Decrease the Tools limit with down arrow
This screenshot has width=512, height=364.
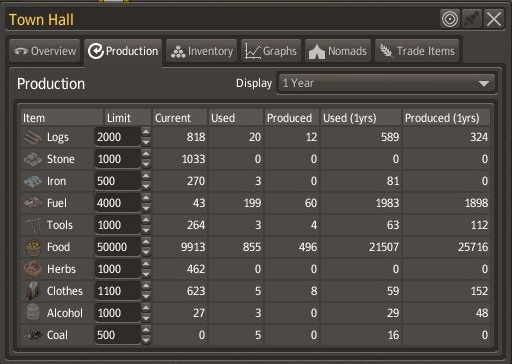pos(146,230)
